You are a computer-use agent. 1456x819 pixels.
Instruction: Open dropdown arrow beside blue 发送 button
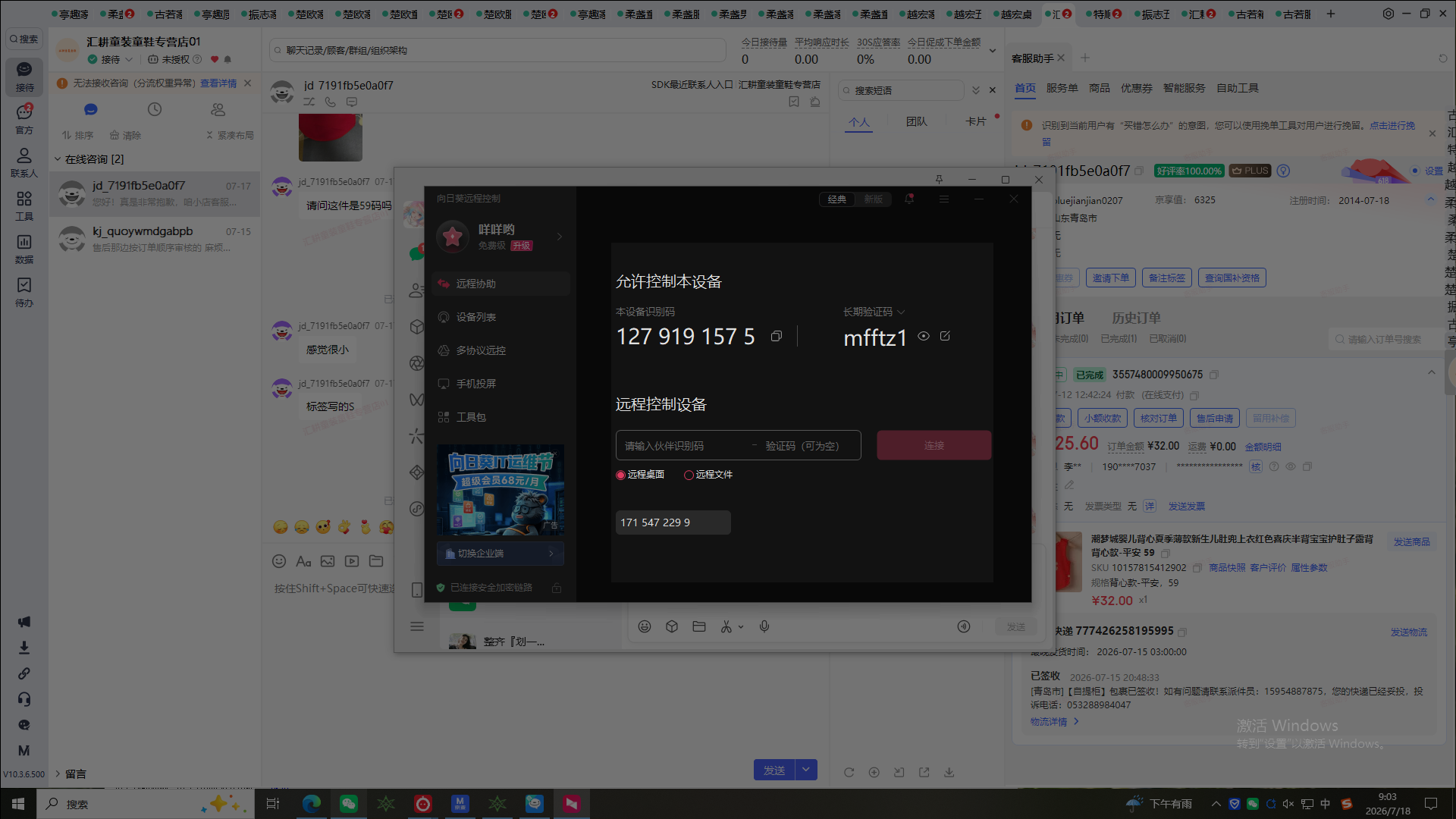[x=806, y=770]
